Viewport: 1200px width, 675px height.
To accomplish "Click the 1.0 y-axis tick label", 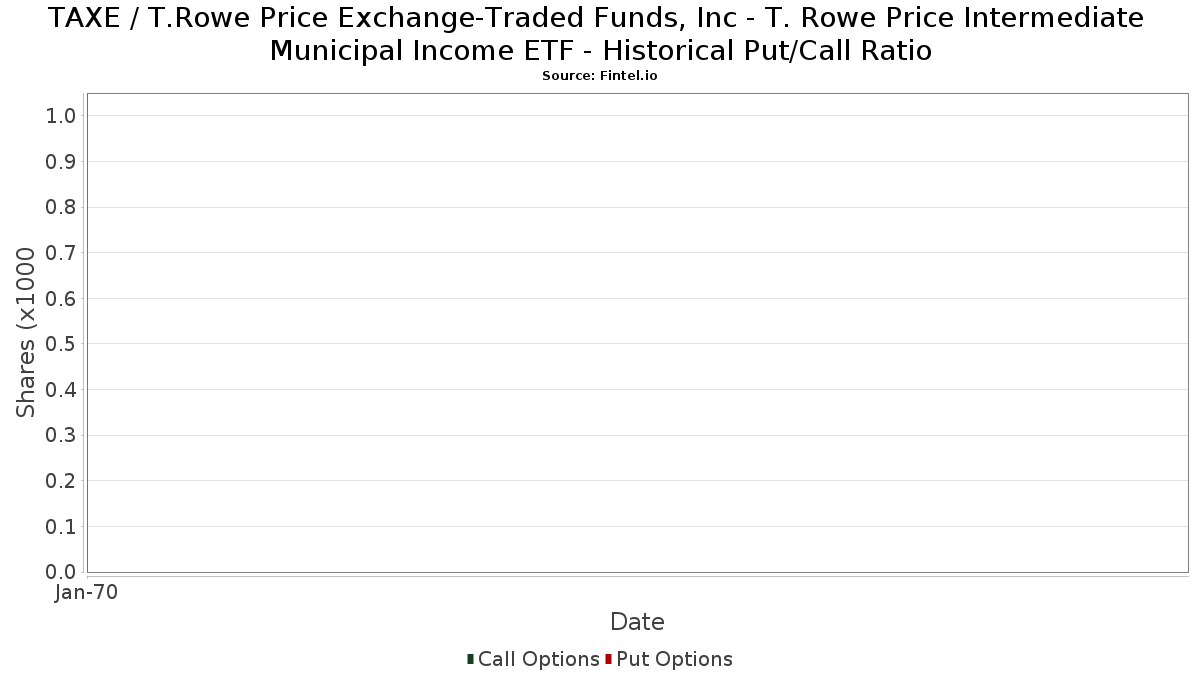I will pyautogui.click(x=61, y=116).
